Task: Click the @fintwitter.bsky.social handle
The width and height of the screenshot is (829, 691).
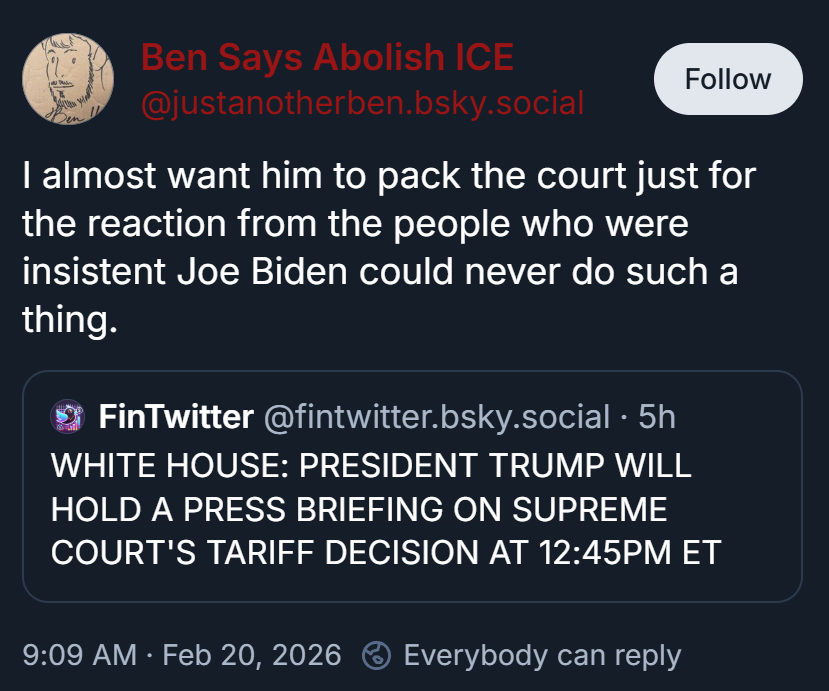Action: tap(436, 416)
